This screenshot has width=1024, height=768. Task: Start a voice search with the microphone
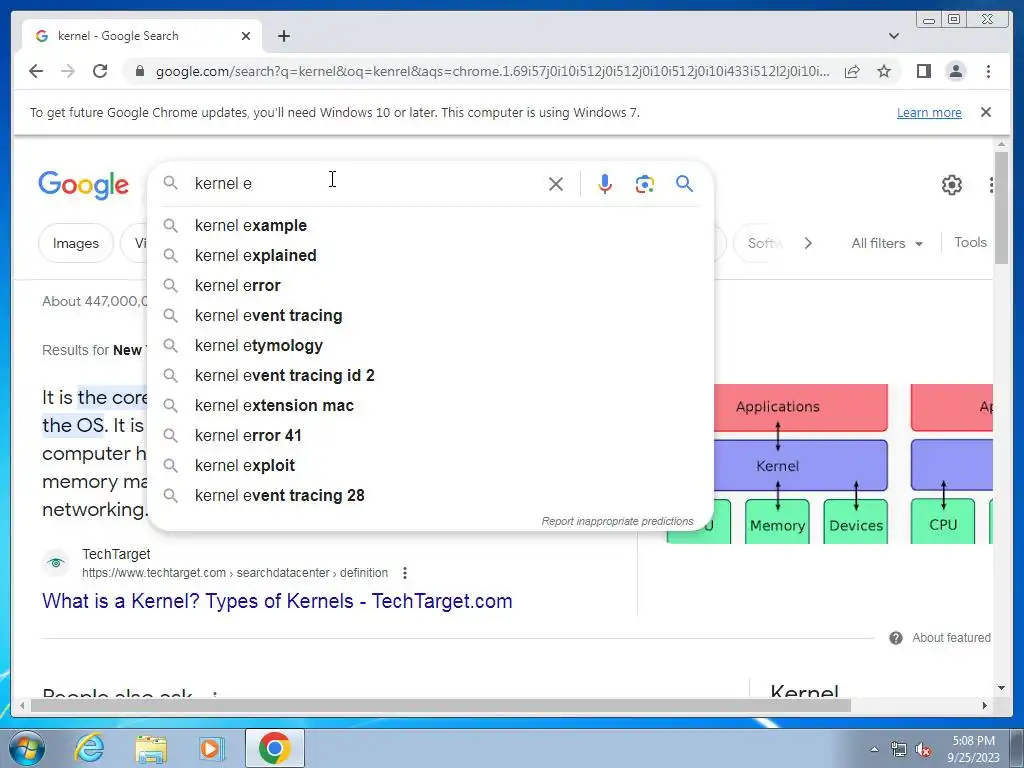pos(605,184)
